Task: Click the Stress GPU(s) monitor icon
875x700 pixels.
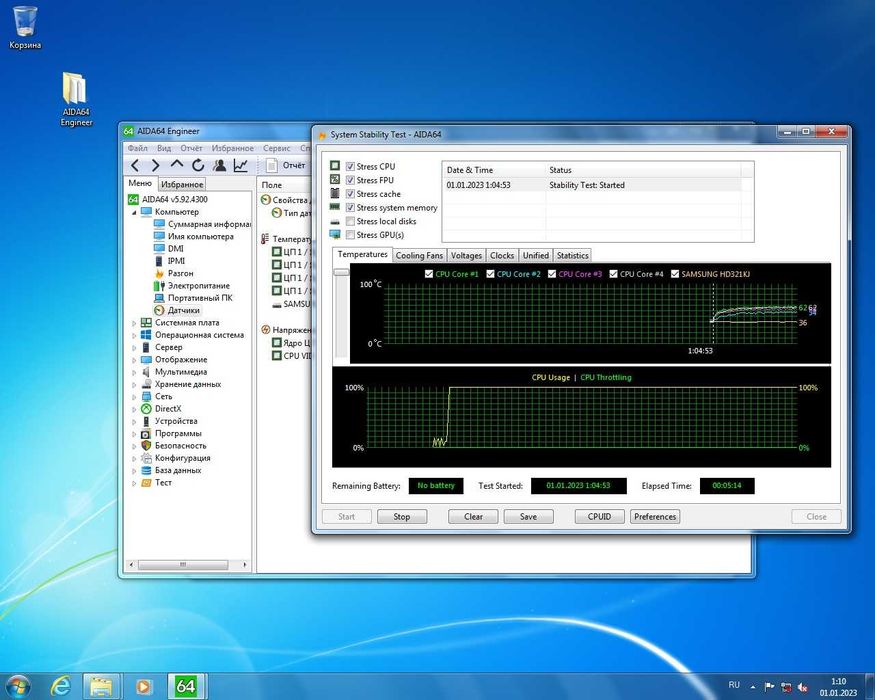Action: [335, 234]
